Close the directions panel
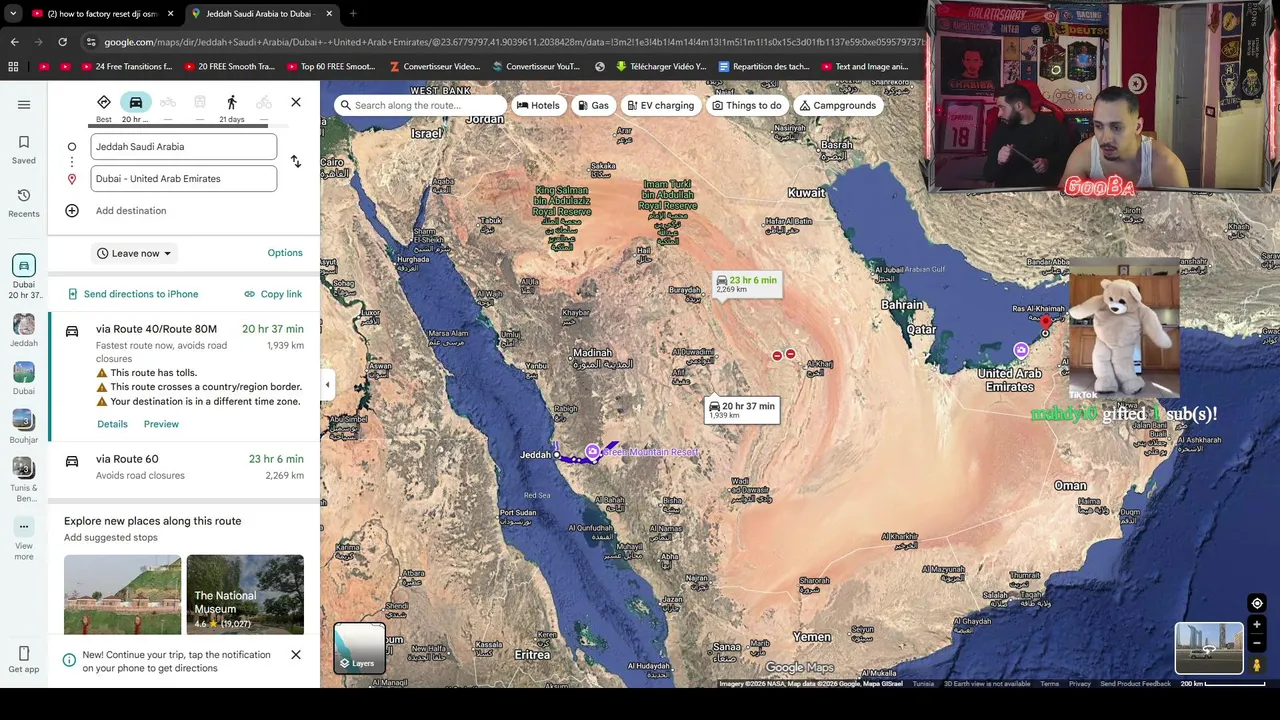The image size is (1280, 720). click(x=296, y=102)
